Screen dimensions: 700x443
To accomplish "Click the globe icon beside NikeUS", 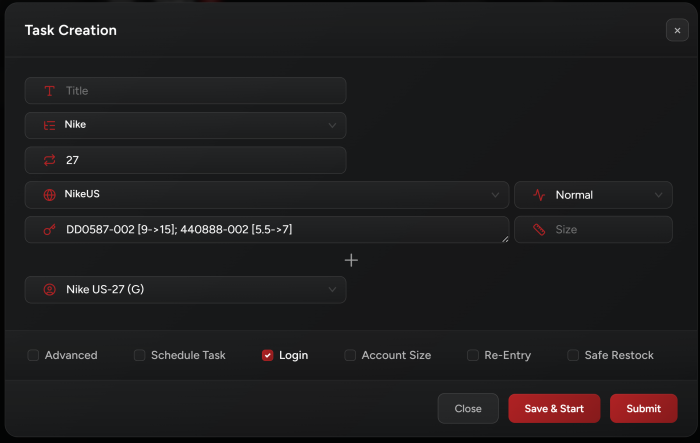I will [49, 195].
